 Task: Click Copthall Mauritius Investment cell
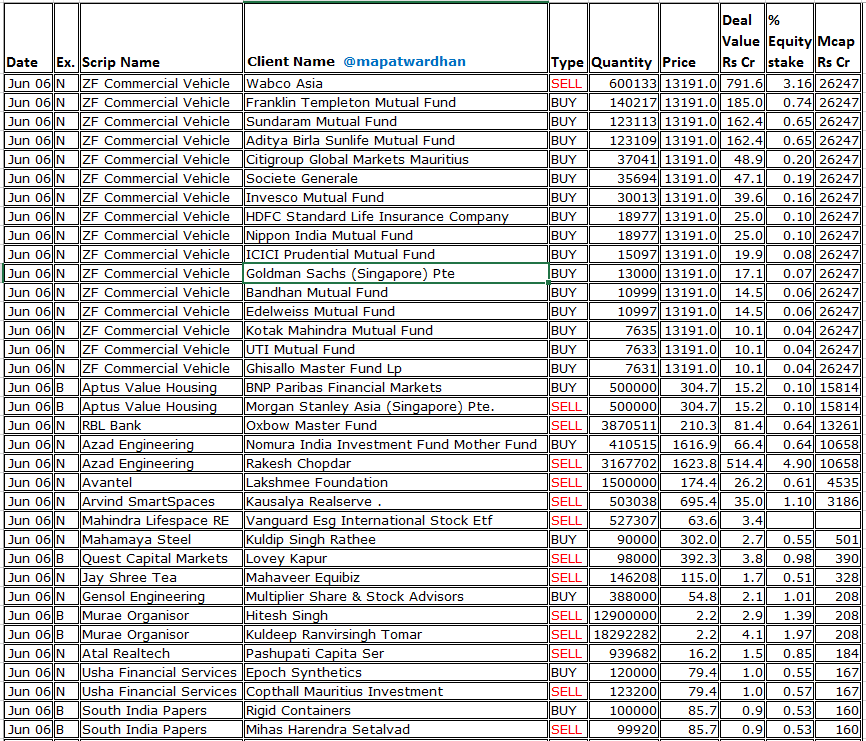395,692
